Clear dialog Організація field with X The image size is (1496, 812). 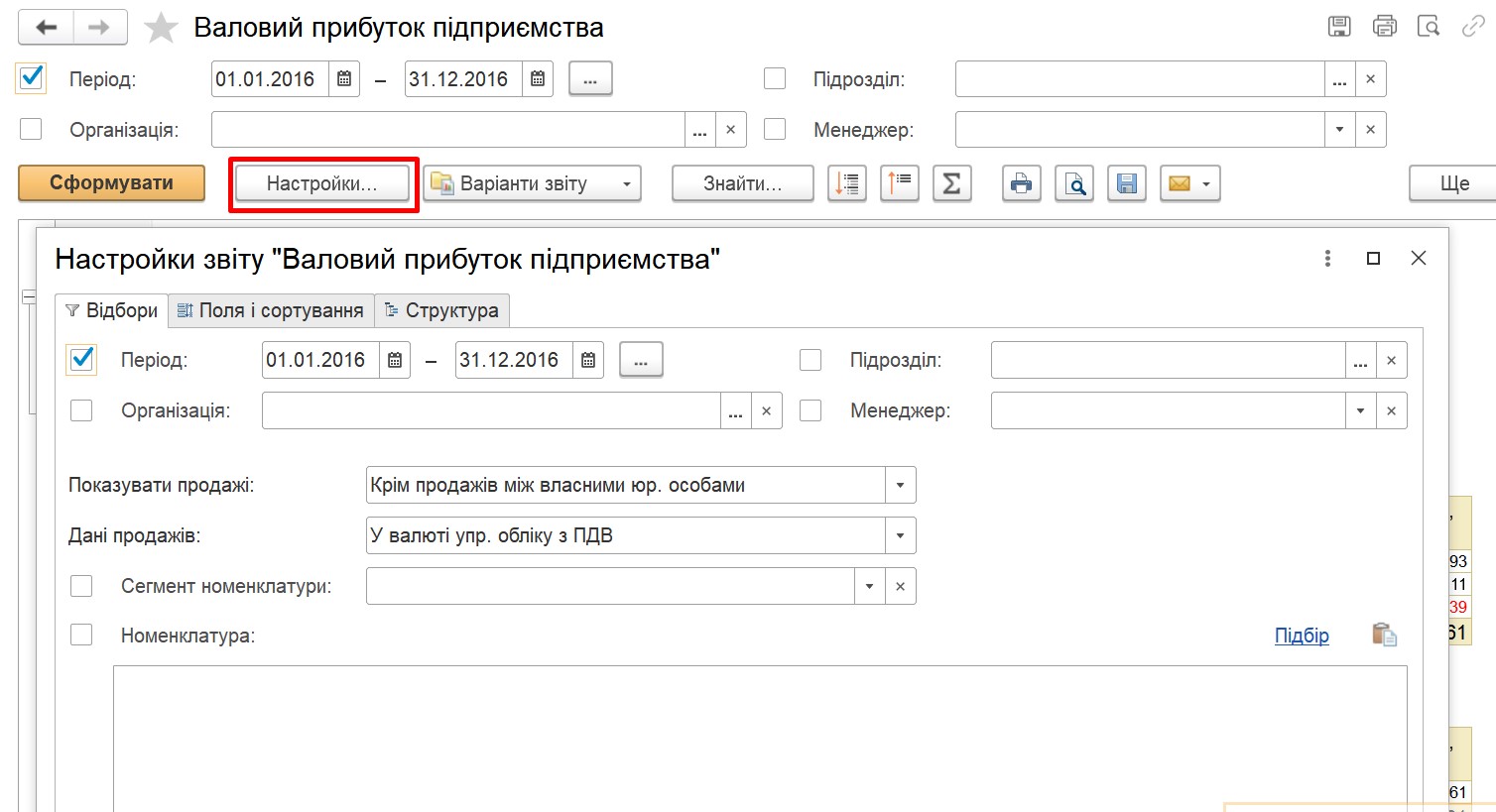coord(766,410)
